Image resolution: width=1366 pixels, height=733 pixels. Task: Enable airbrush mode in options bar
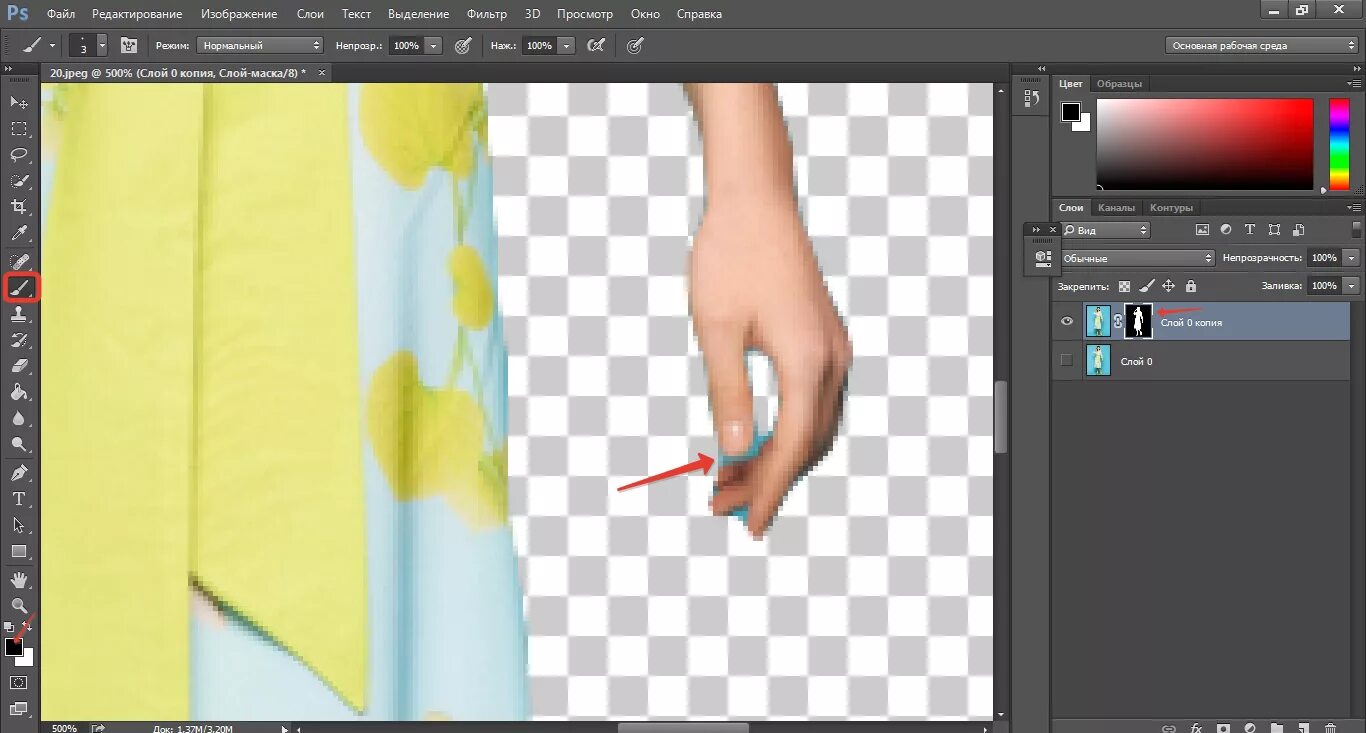[596, 45]
